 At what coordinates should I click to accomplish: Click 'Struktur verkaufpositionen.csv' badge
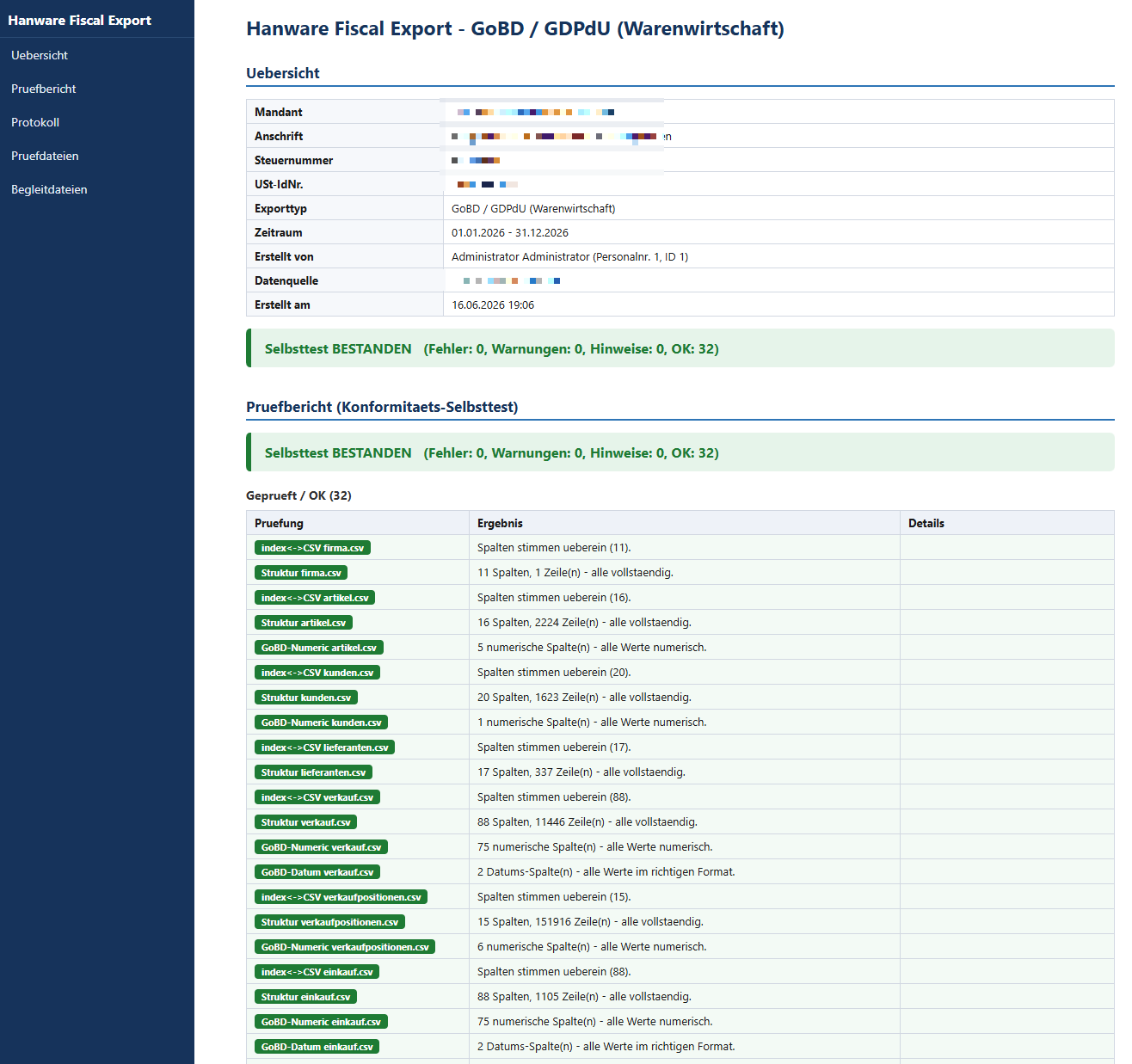tap(329, 922)
